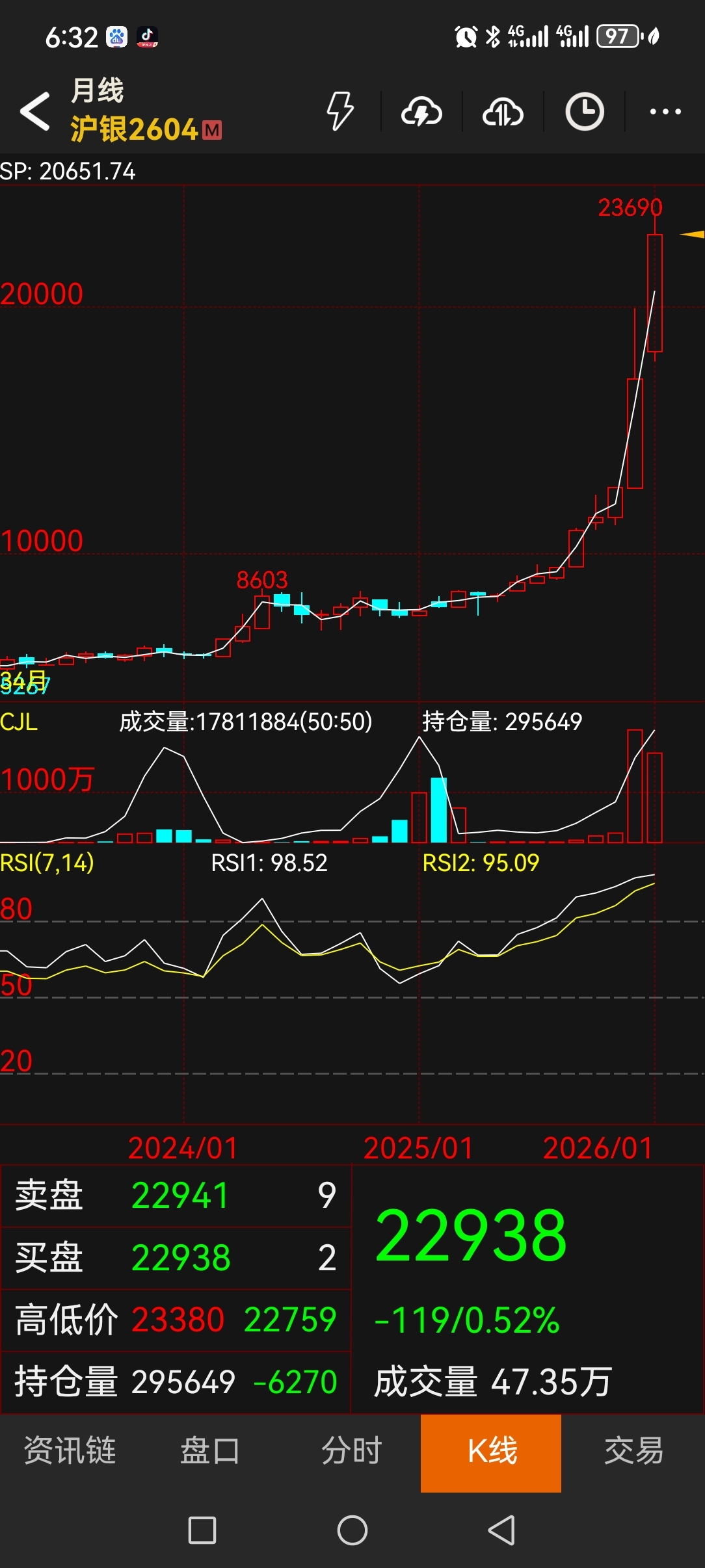
Task: Go back with the left arrow
Action: coord(35,111)
